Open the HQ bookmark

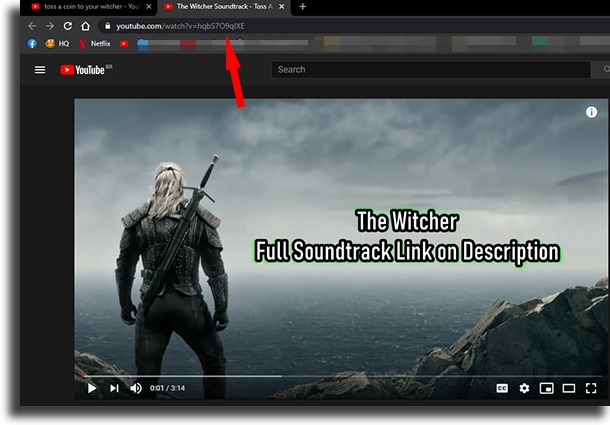coord(57,44)
